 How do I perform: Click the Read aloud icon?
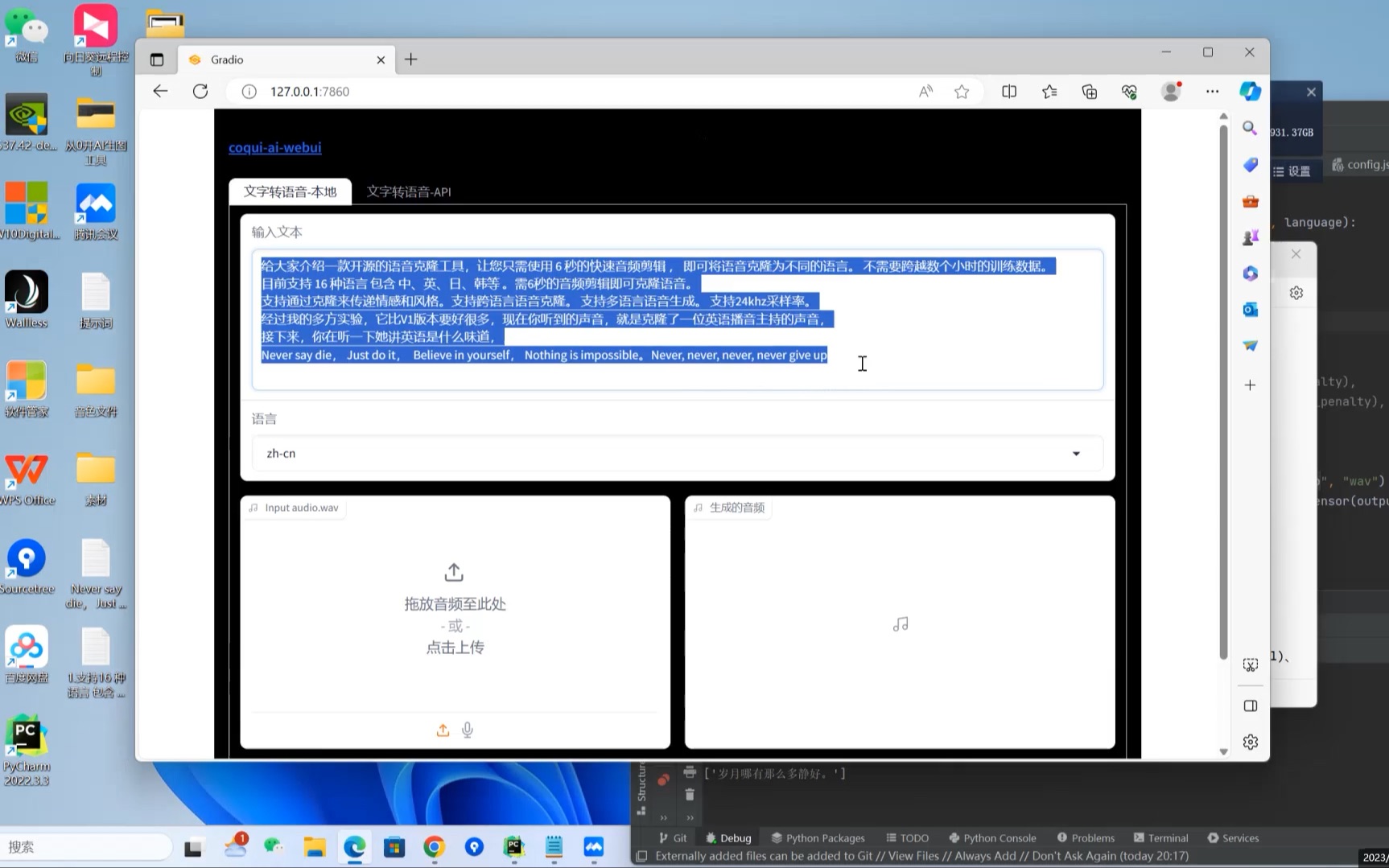(925, 92)
